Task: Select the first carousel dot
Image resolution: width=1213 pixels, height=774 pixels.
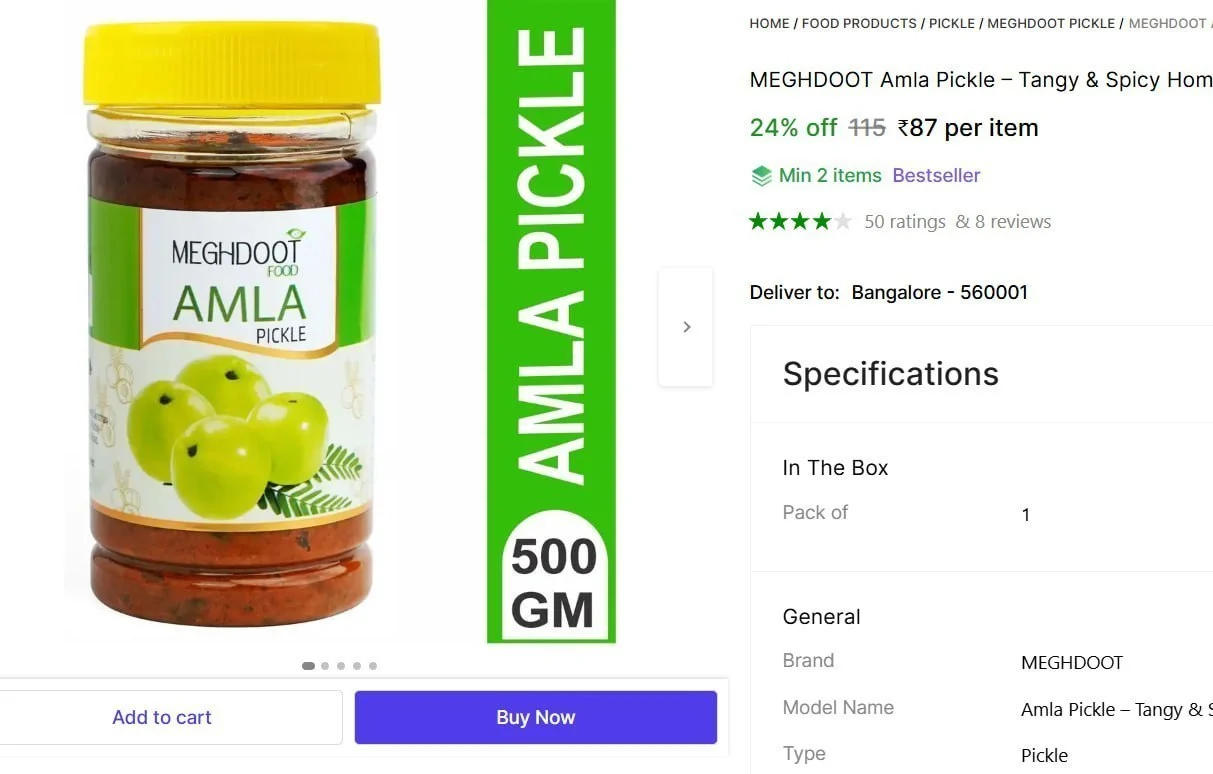Action: 308,666
